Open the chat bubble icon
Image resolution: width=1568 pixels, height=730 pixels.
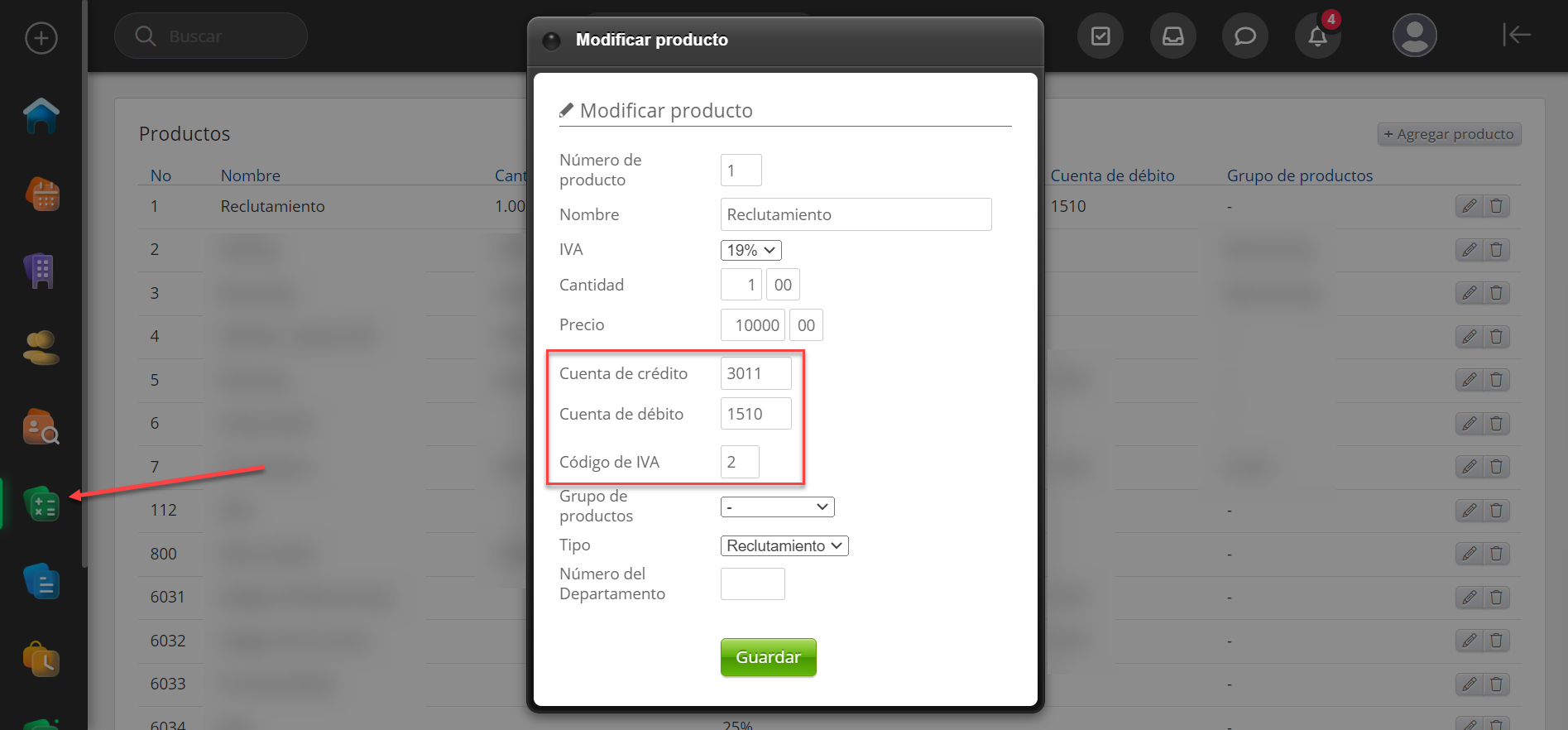pyautogui.click(x=1244, y=36)
